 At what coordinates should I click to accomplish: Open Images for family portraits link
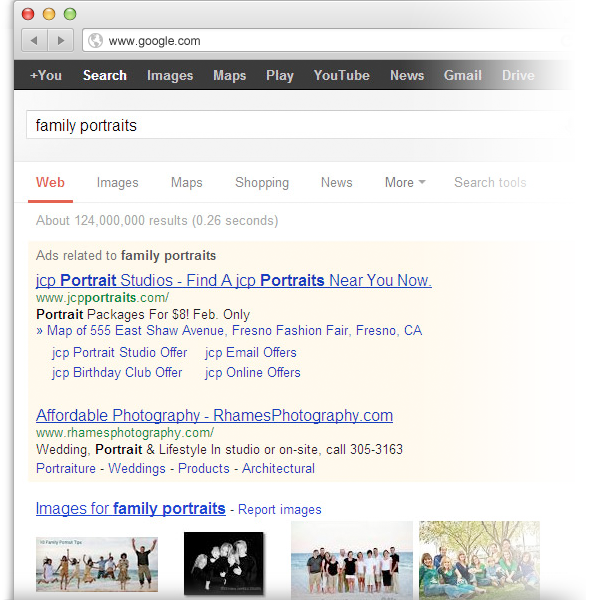[x=130, y=509]
